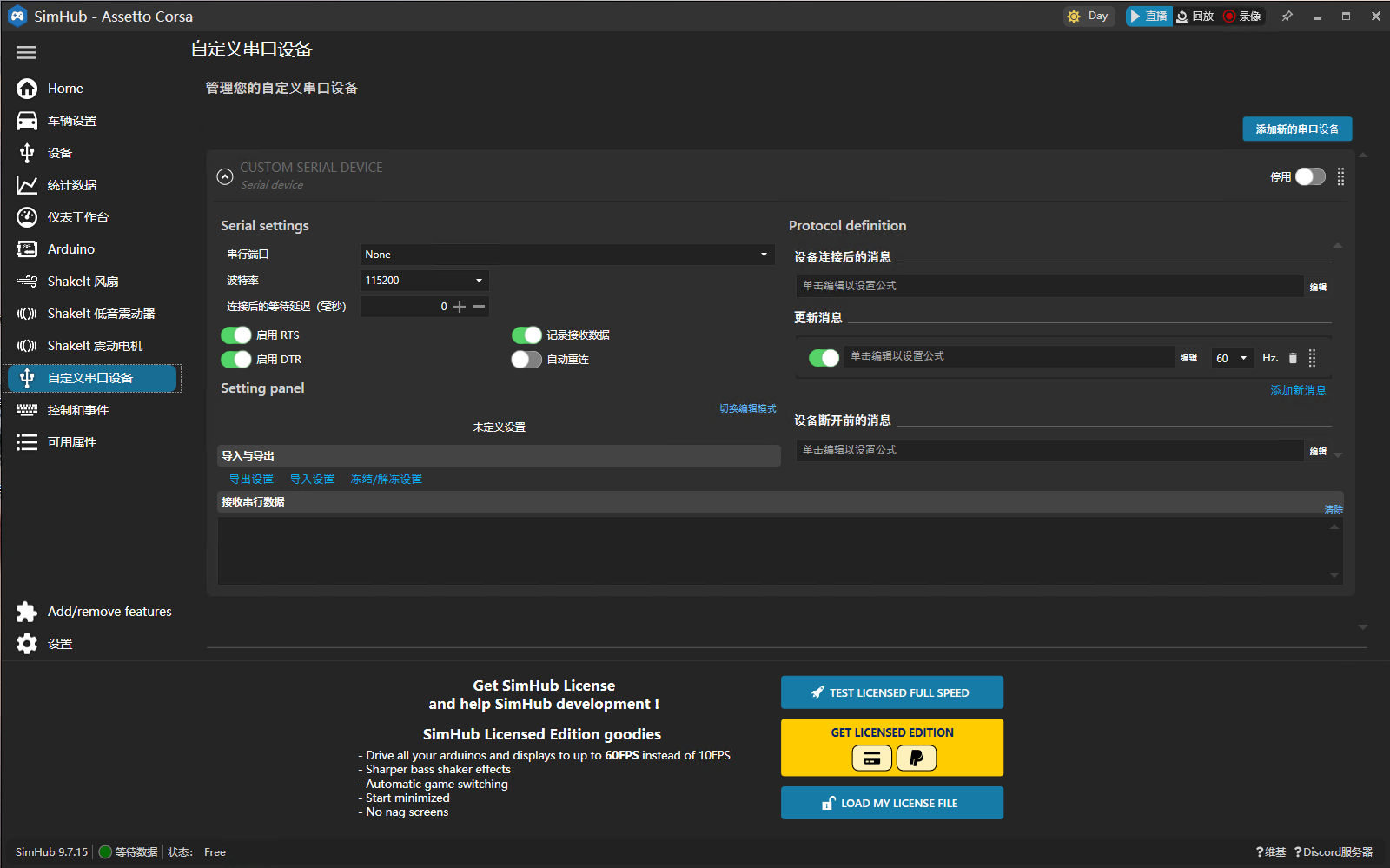This screenshot has width=1390, height=868.
Task: Open ShakeIt 风扇 wind icon
Action: [27, 282]
